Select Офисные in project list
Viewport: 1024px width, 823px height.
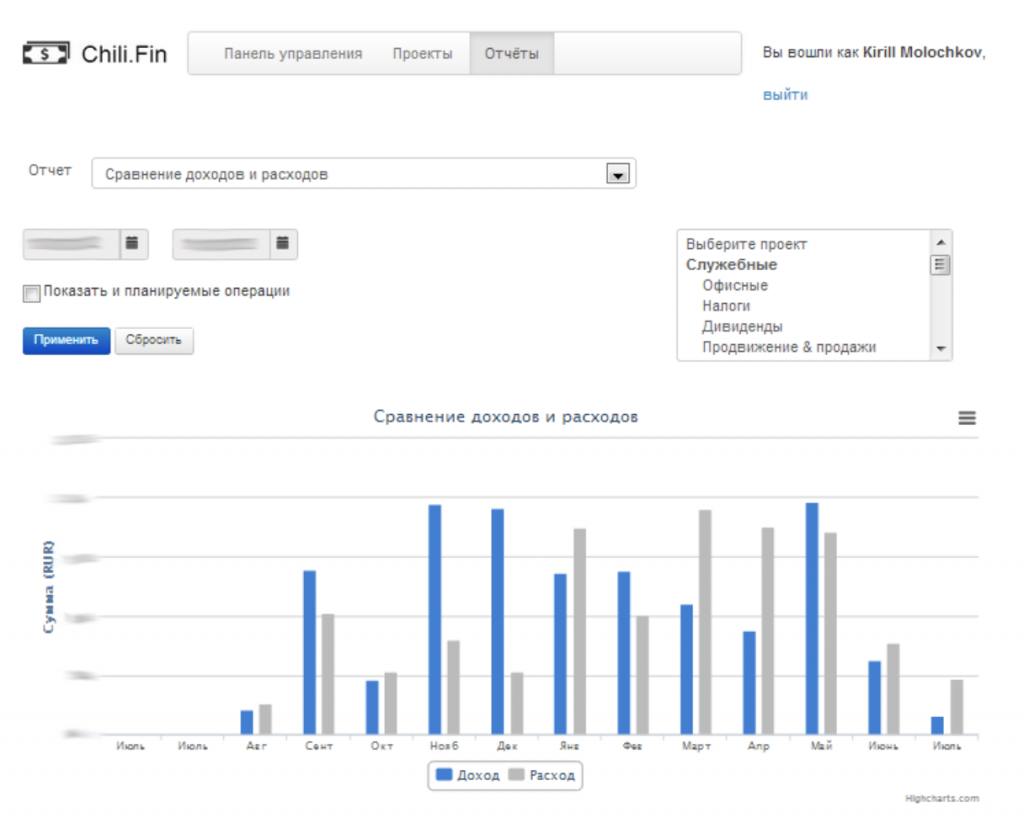(735, 286)
